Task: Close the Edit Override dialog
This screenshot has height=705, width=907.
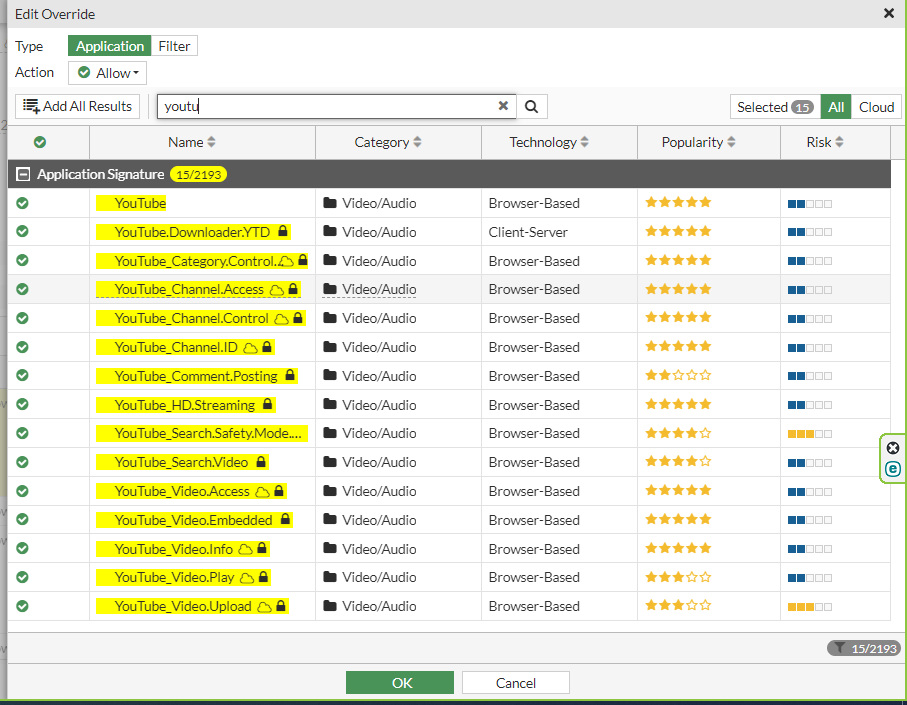Action: coord(889,13)
